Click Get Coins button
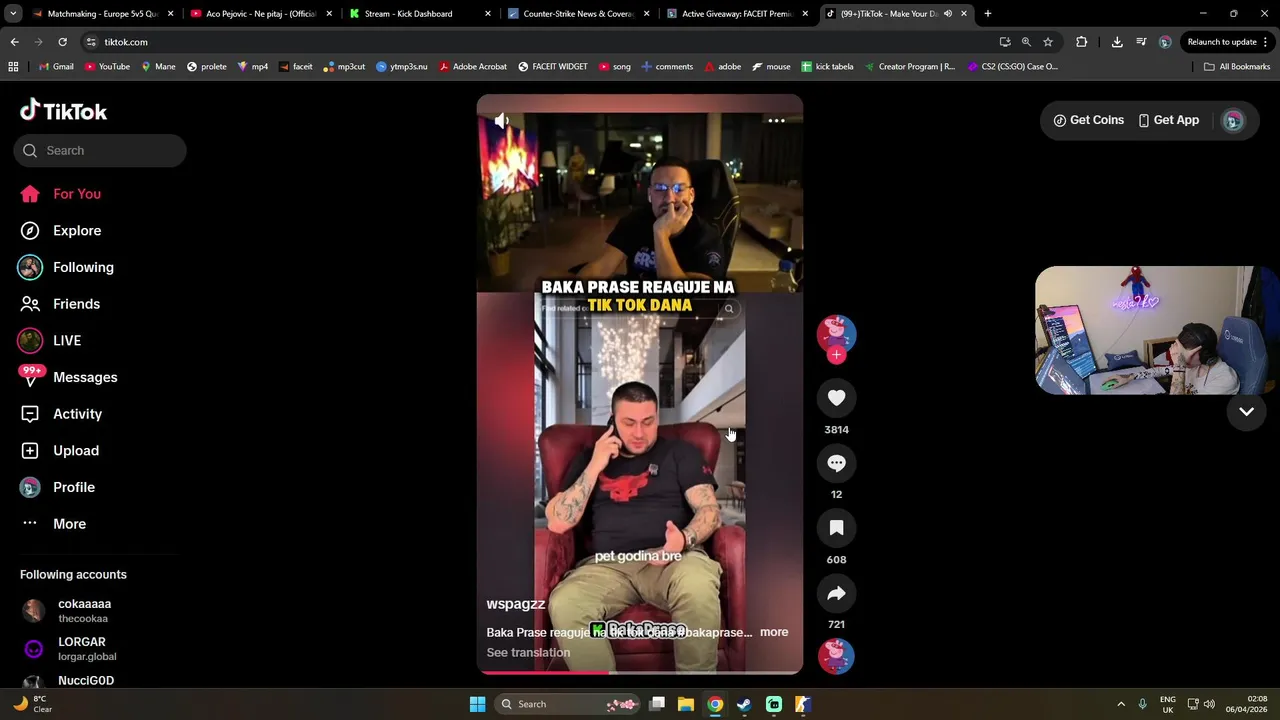 [x=1088, y=120]
